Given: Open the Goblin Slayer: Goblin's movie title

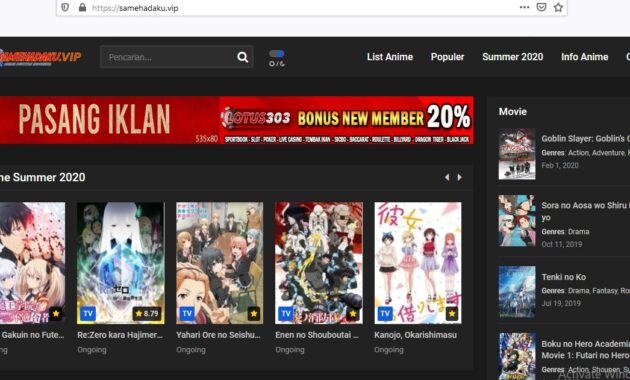Looking at the screenshot, I should point(585,139).
